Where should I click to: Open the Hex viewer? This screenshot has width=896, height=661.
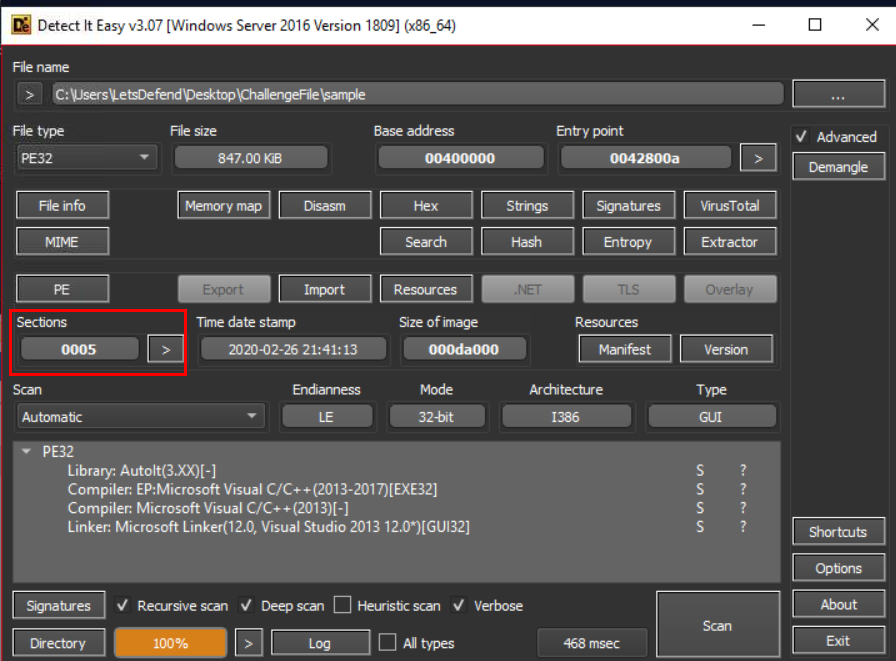pos(426,206)
